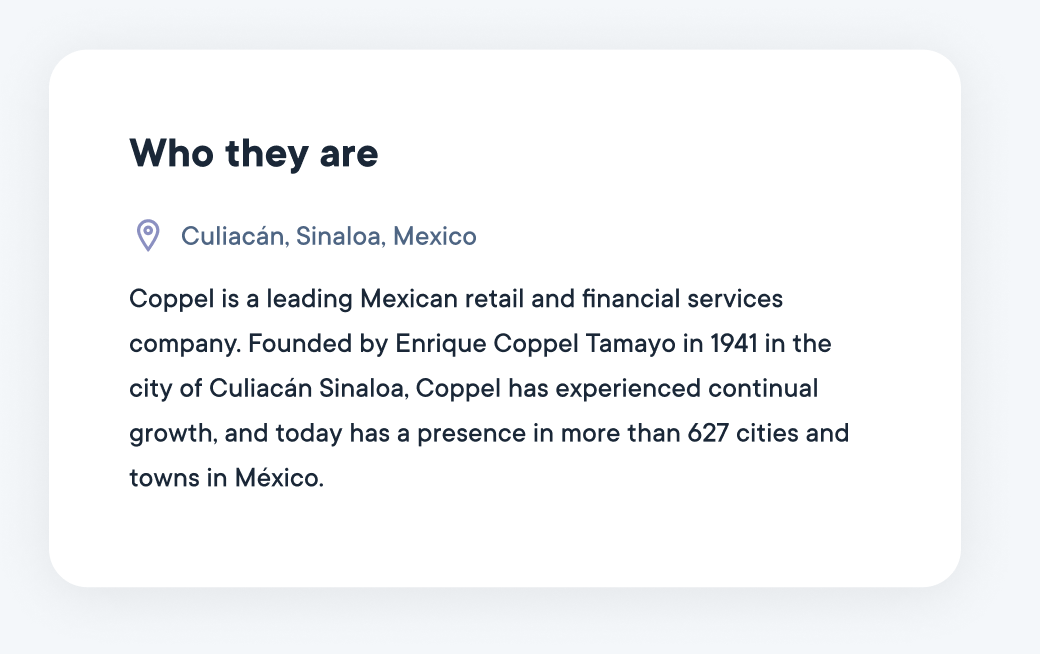Click the word 'leading' in first line
Screen dimensions: 1040x654
tap(309, 299)
